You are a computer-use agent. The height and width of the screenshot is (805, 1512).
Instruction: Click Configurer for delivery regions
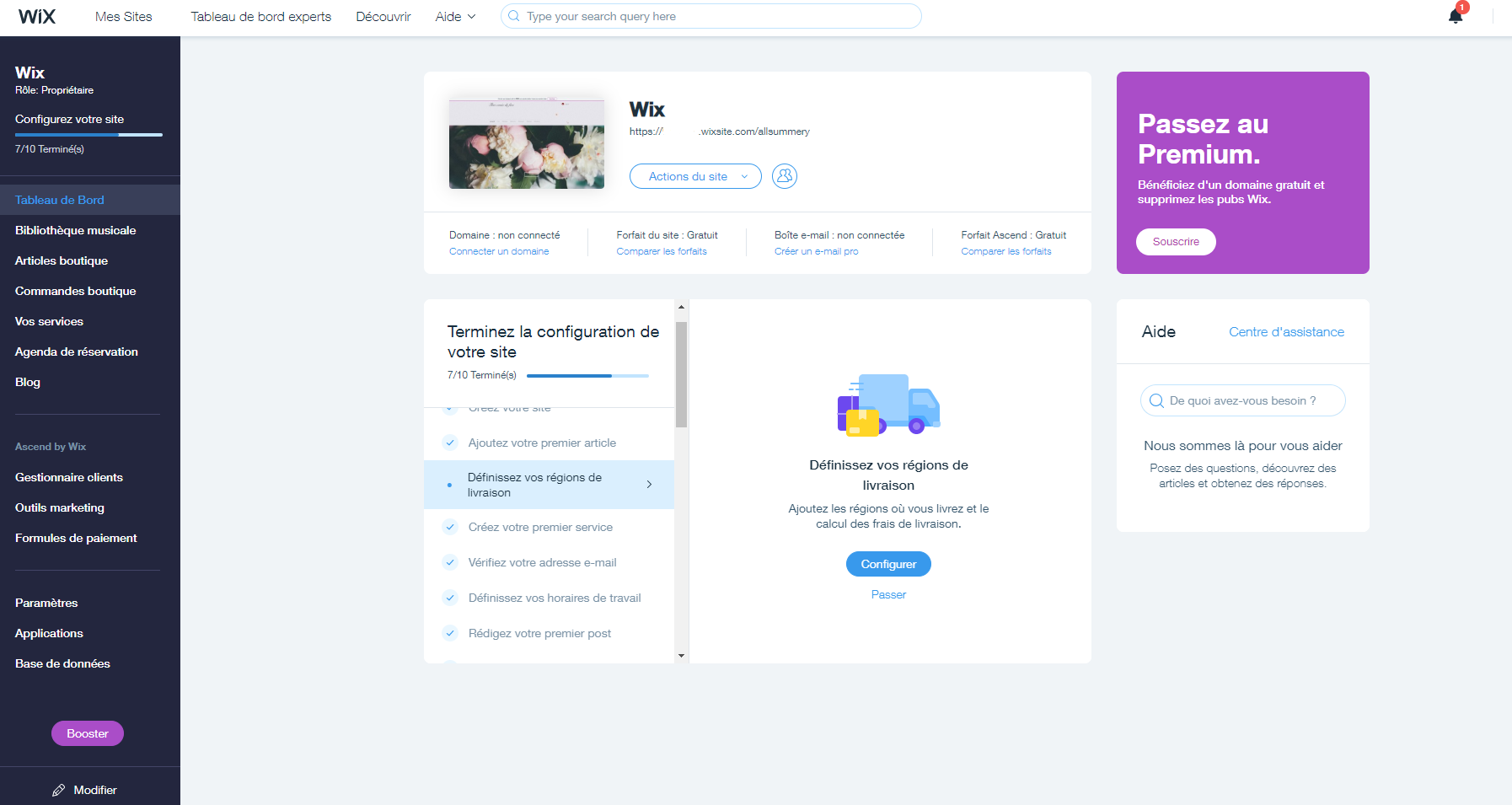[x=888, y=564]
